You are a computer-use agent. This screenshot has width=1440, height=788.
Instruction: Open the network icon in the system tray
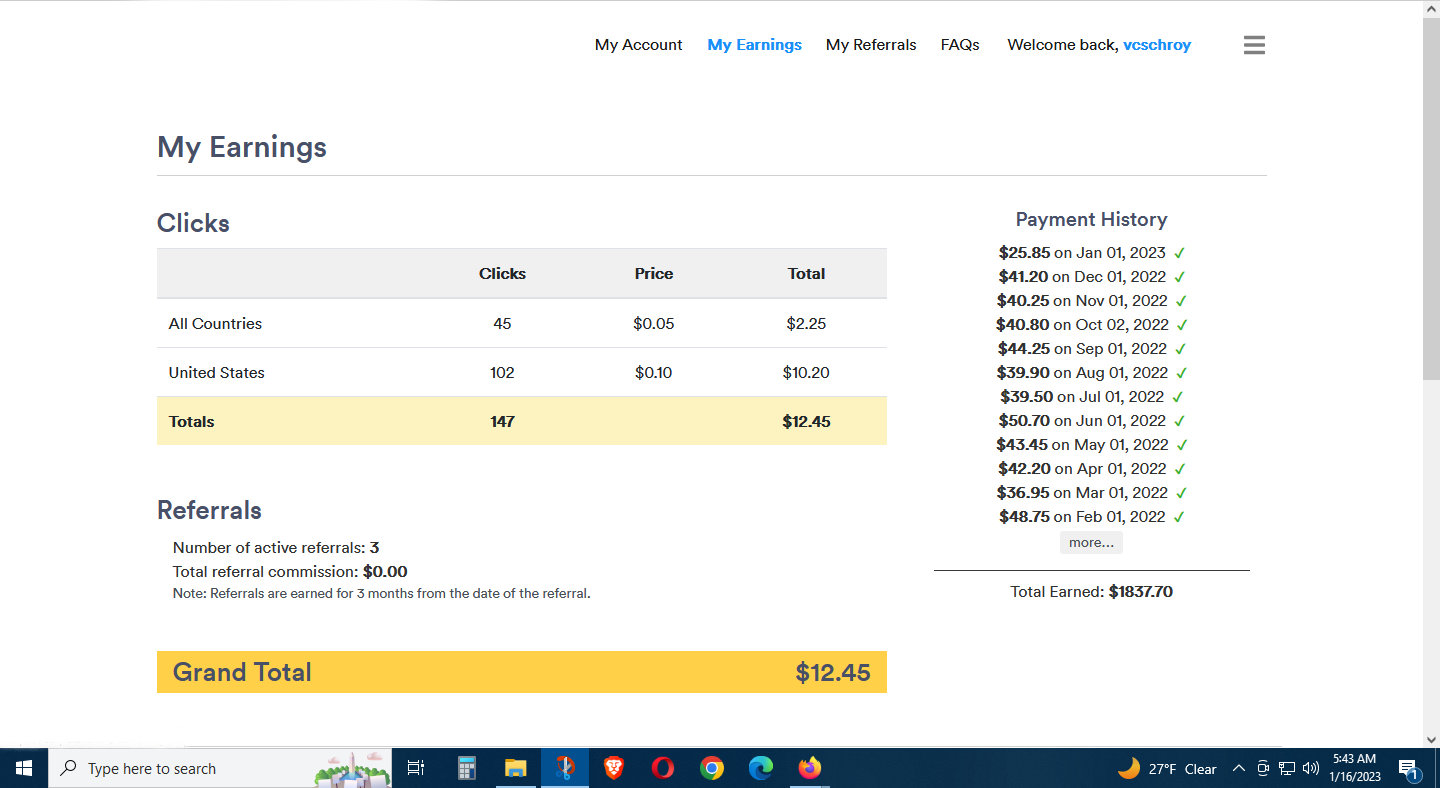click(1287, 768)
